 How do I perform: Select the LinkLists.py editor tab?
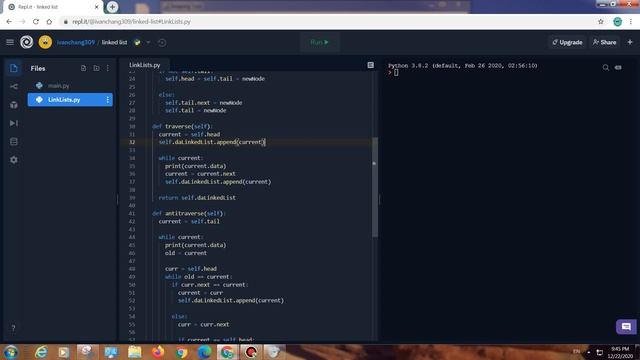tap(144, 65)
